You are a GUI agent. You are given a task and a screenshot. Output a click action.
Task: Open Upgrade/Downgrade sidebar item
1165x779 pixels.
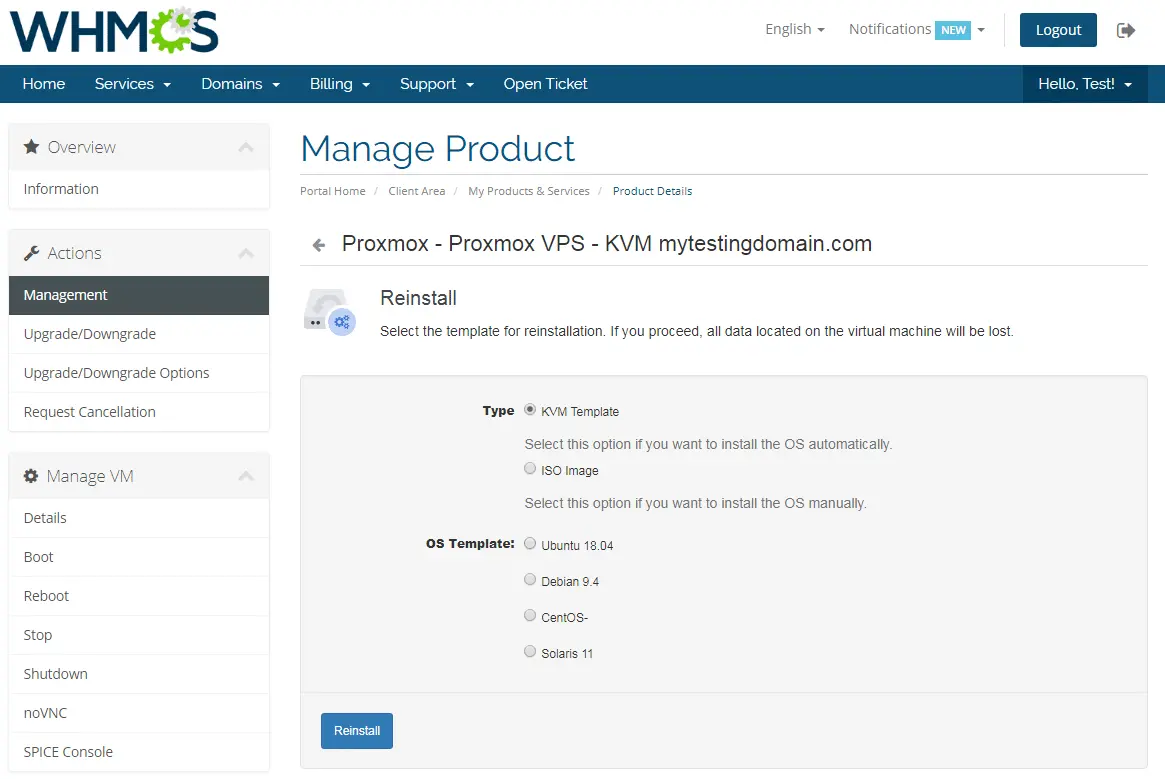139,334
